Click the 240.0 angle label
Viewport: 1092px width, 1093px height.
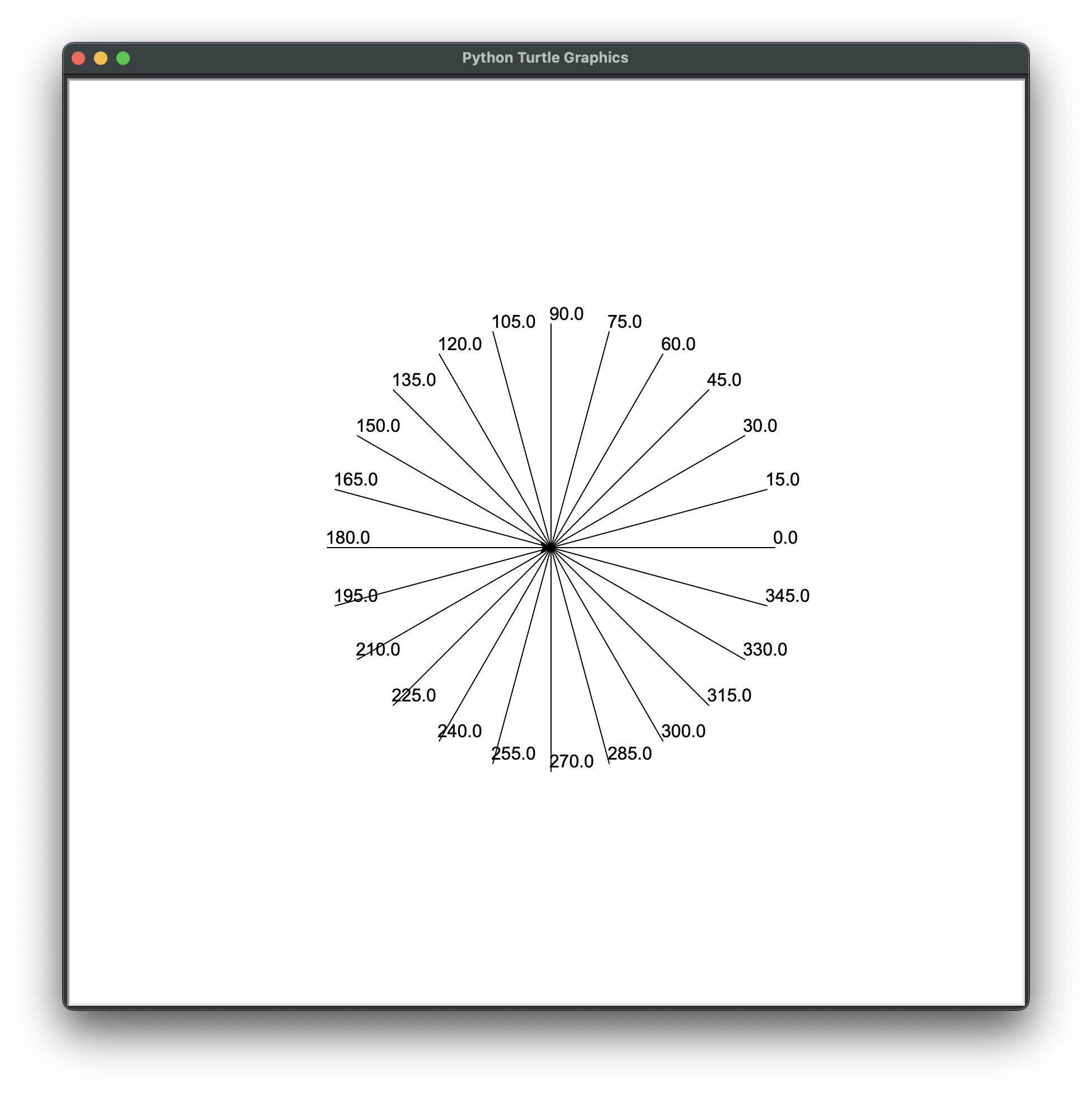pyautogui.click(x=459, y=731)
